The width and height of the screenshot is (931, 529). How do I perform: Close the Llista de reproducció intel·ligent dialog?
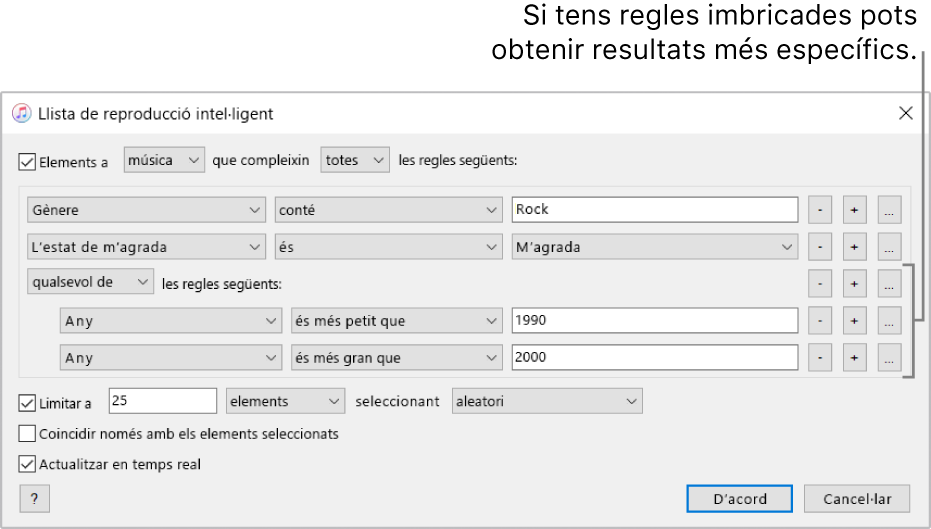pos(905,113)
